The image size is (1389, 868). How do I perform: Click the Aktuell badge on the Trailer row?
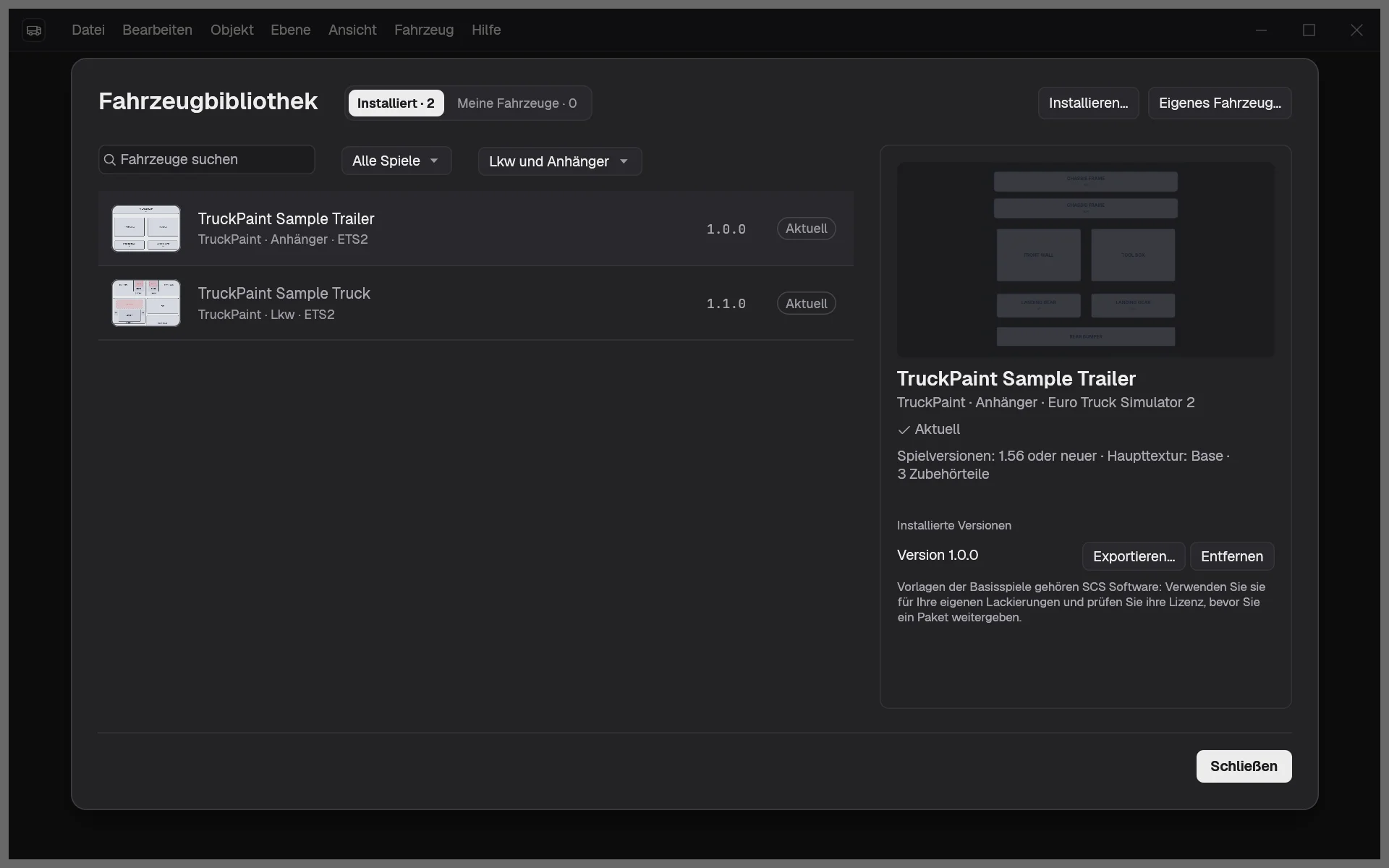806,229
